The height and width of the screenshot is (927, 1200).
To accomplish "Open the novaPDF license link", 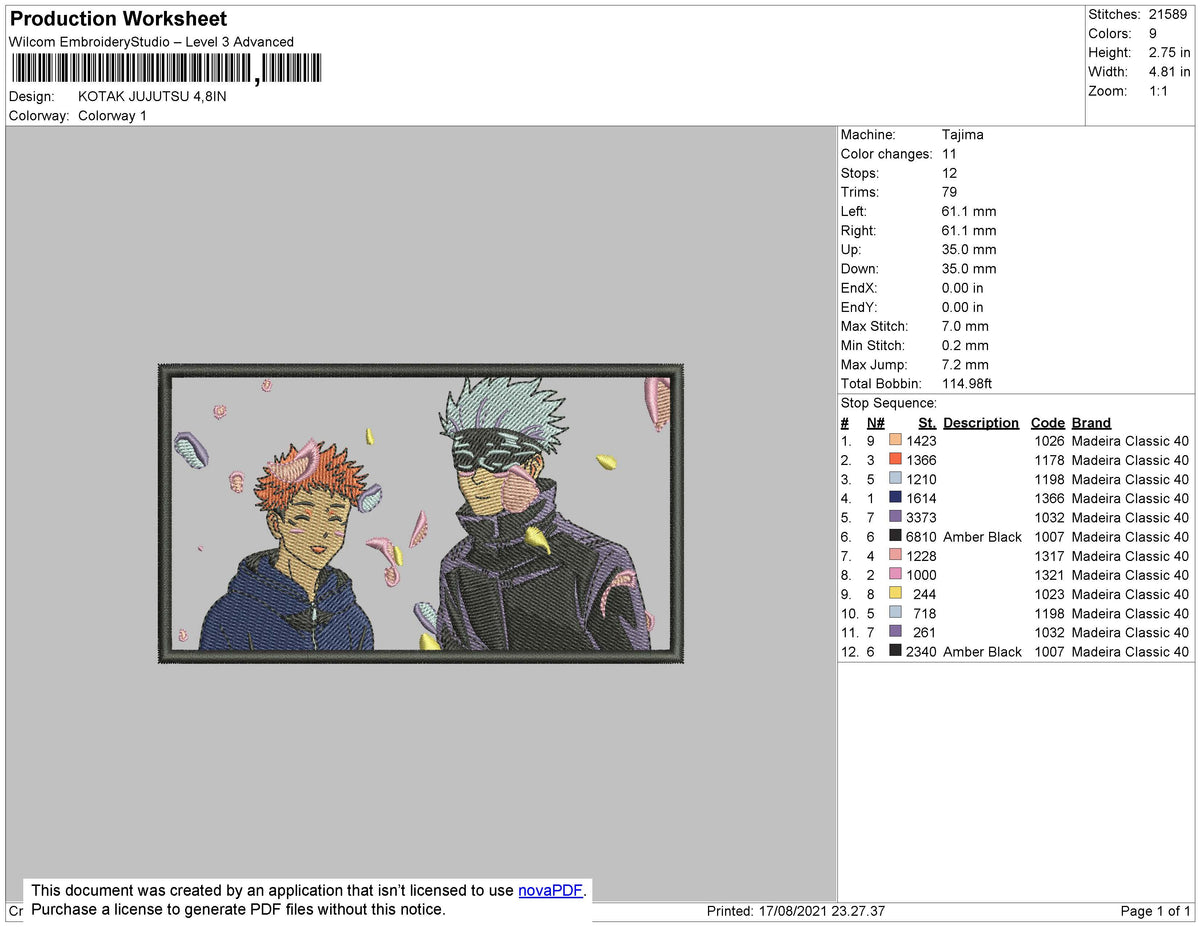I will tap(548, 890).
